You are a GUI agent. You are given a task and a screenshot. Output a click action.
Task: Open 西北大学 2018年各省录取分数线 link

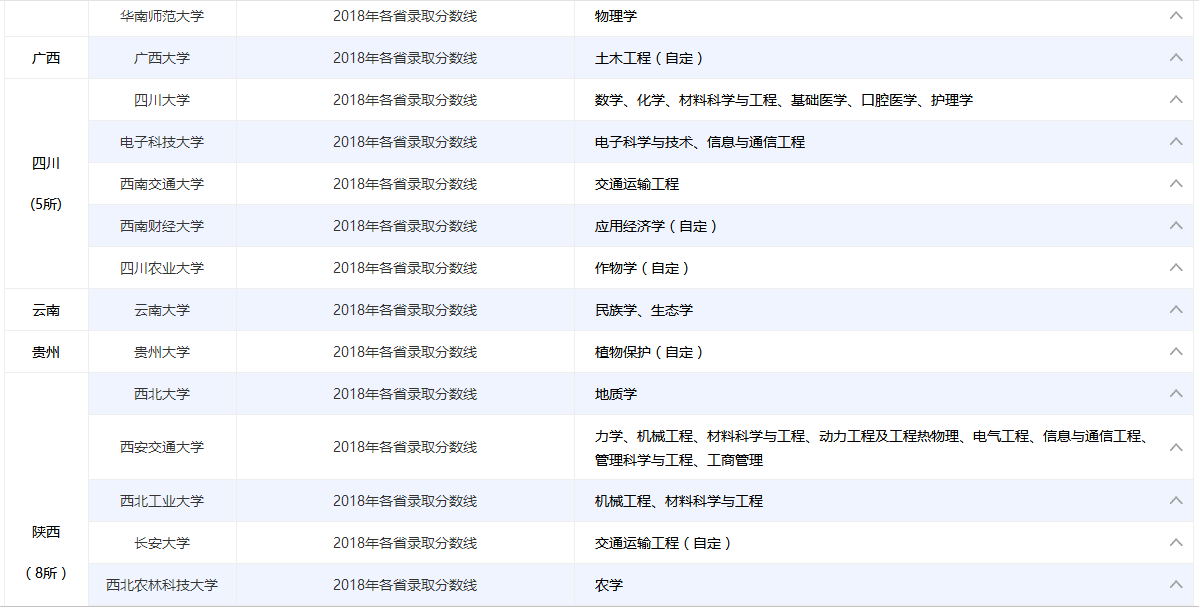pos(405,394)
